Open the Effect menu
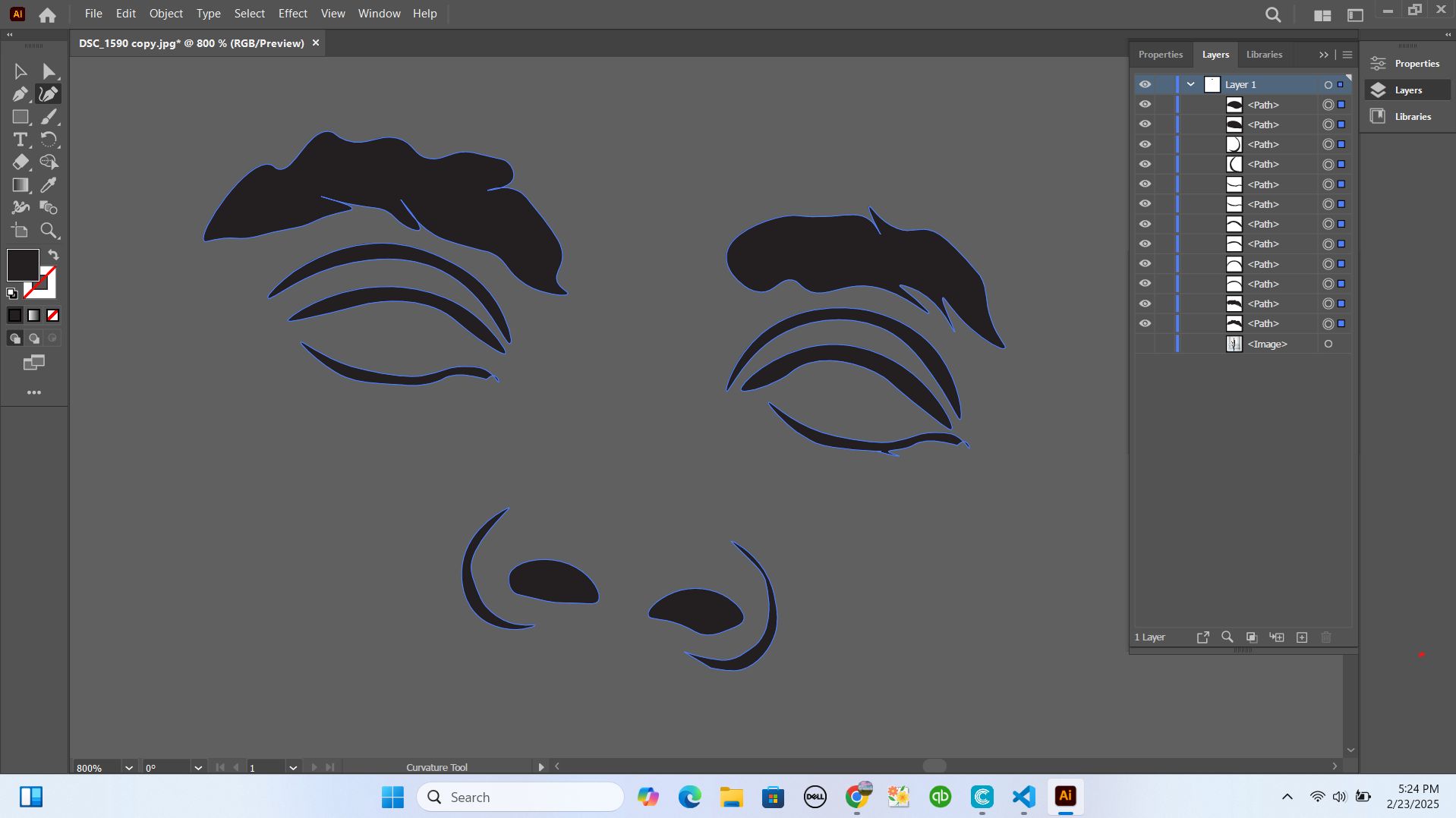The width and height of the screenshot is (1456, 818). pos(293,14)
